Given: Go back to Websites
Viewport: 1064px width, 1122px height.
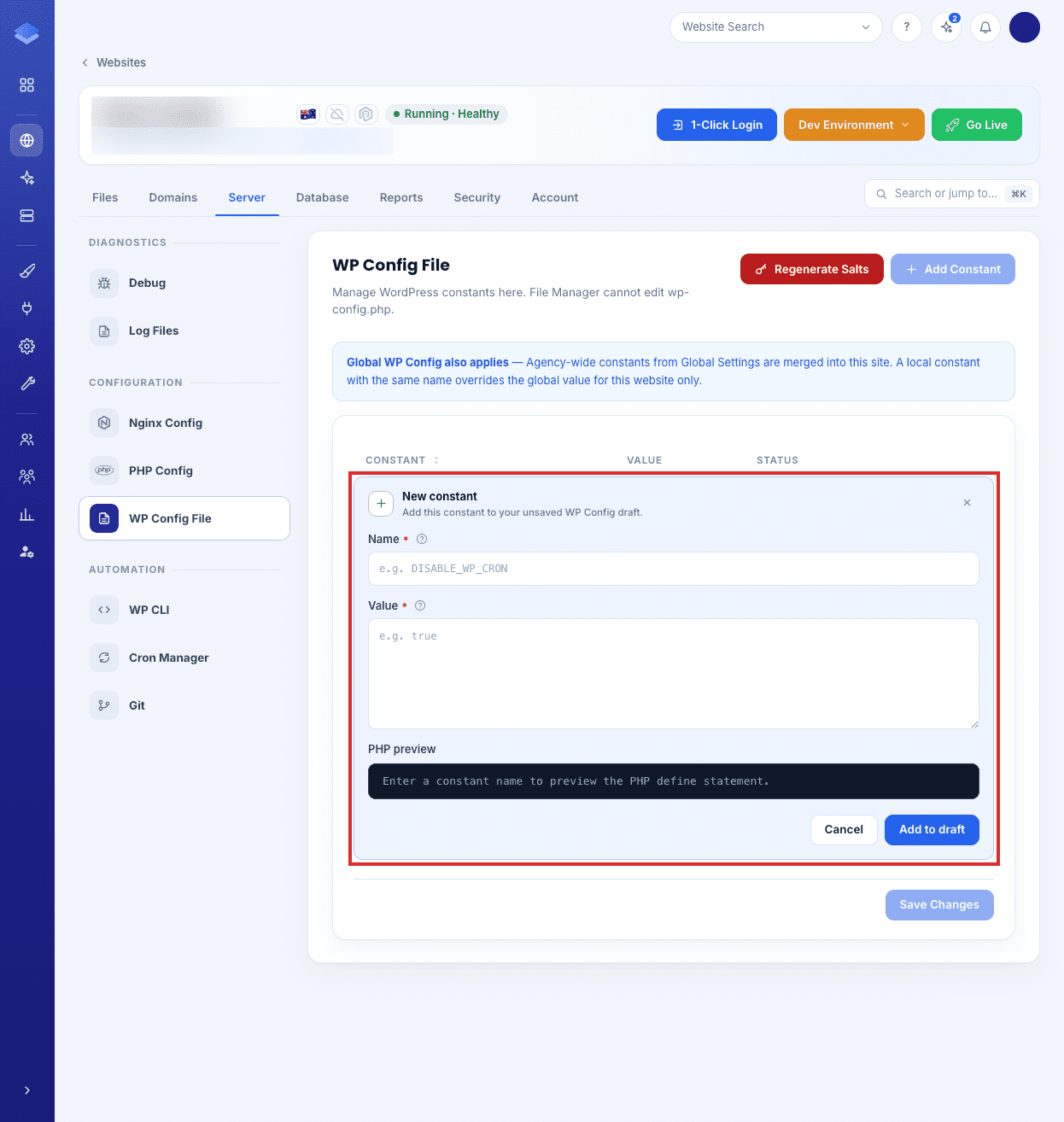Looking at the screenshot, I should tap(114, 62).
